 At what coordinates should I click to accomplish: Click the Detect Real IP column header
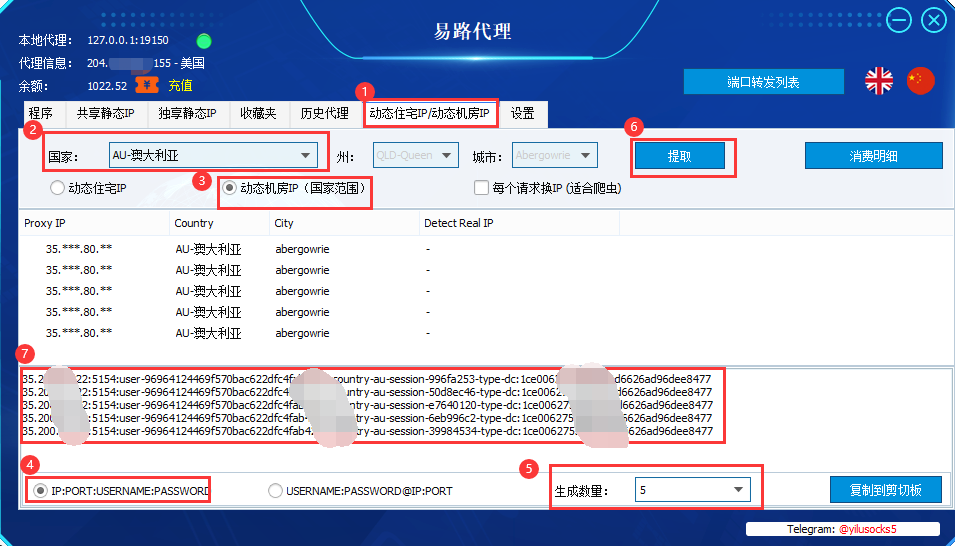(519, 223)
